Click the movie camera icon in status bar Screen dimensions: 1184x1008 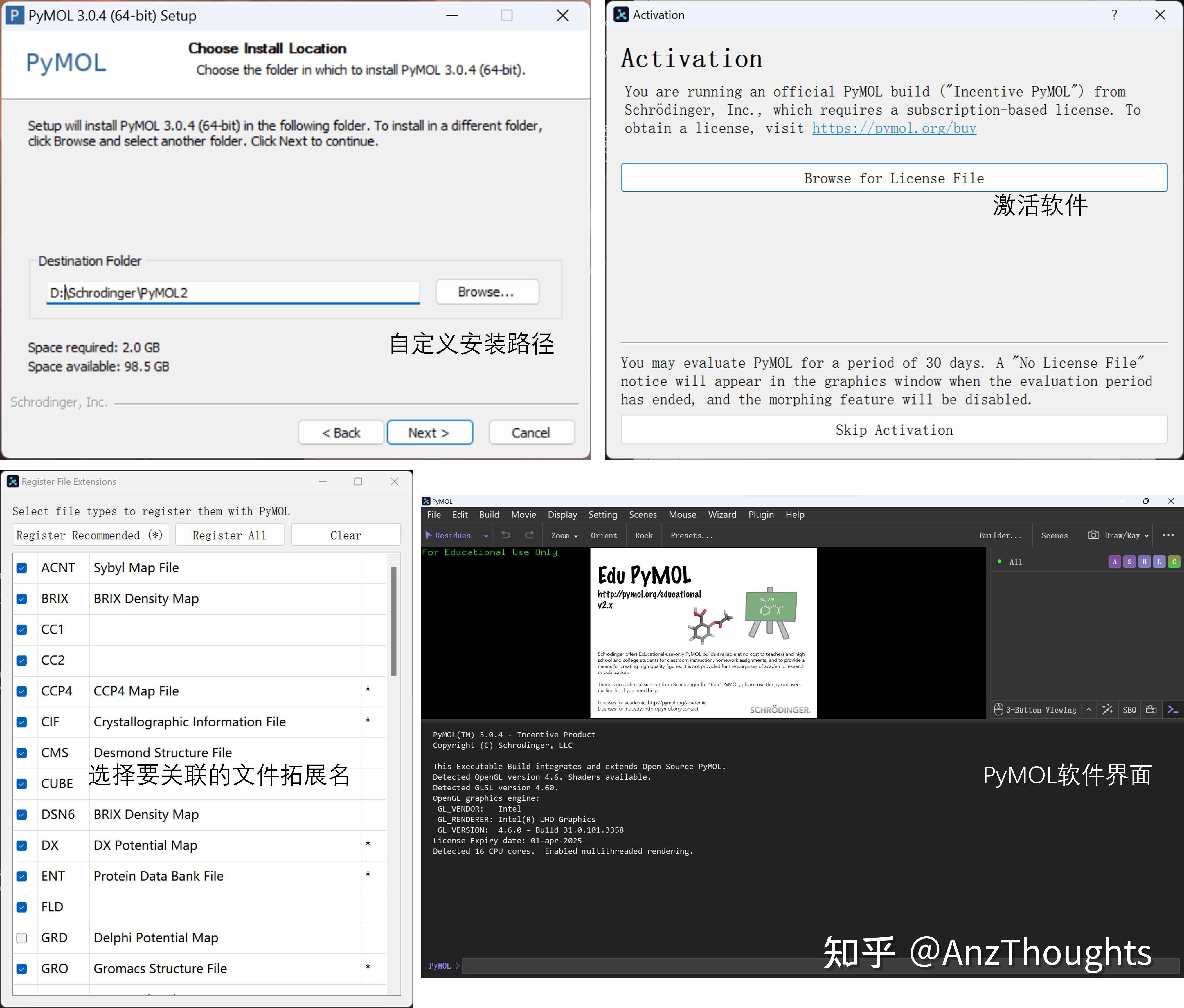[1151, 709]
